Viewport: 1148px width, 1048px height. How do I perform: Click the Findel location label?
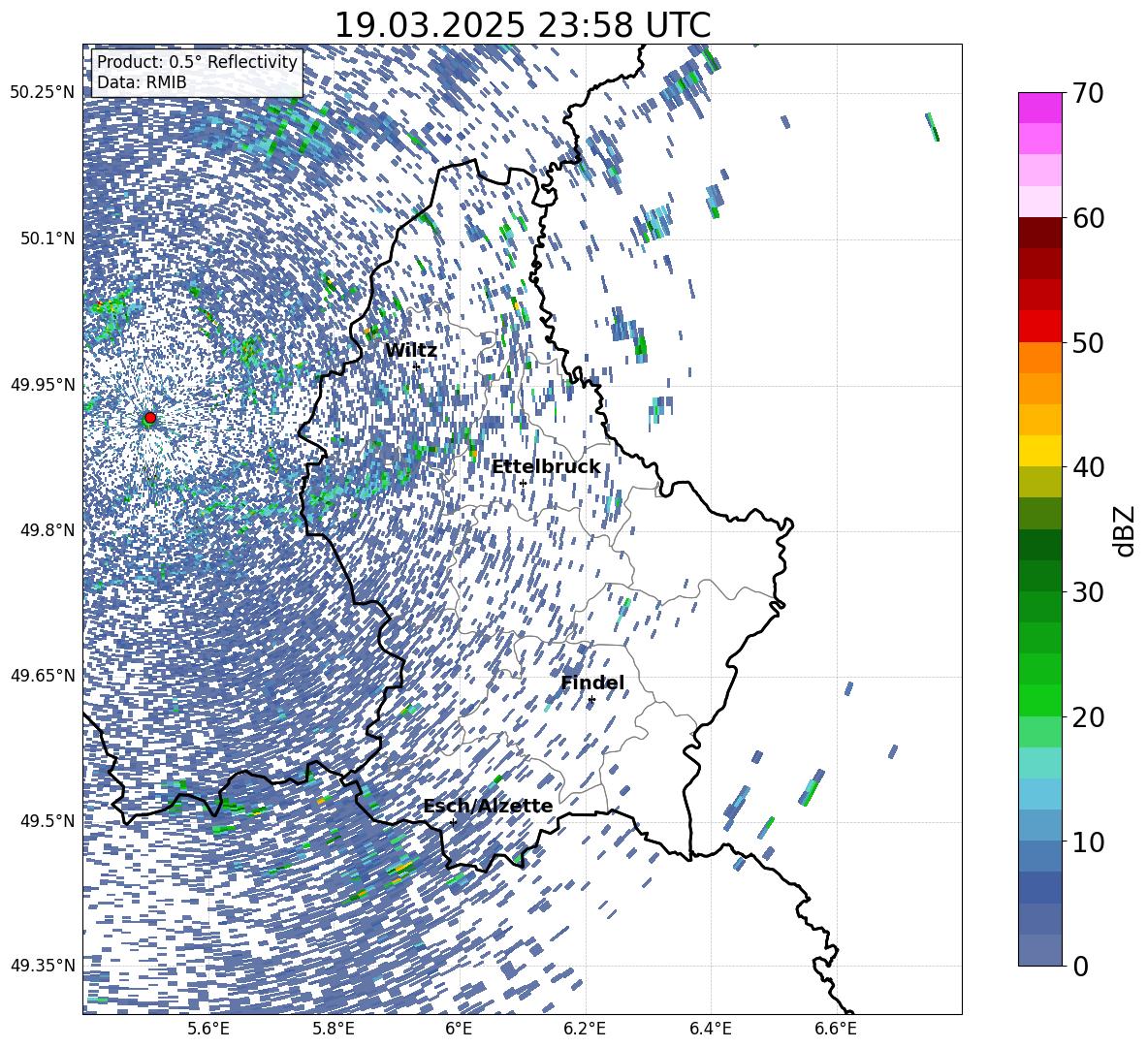[x=592, y=683]
